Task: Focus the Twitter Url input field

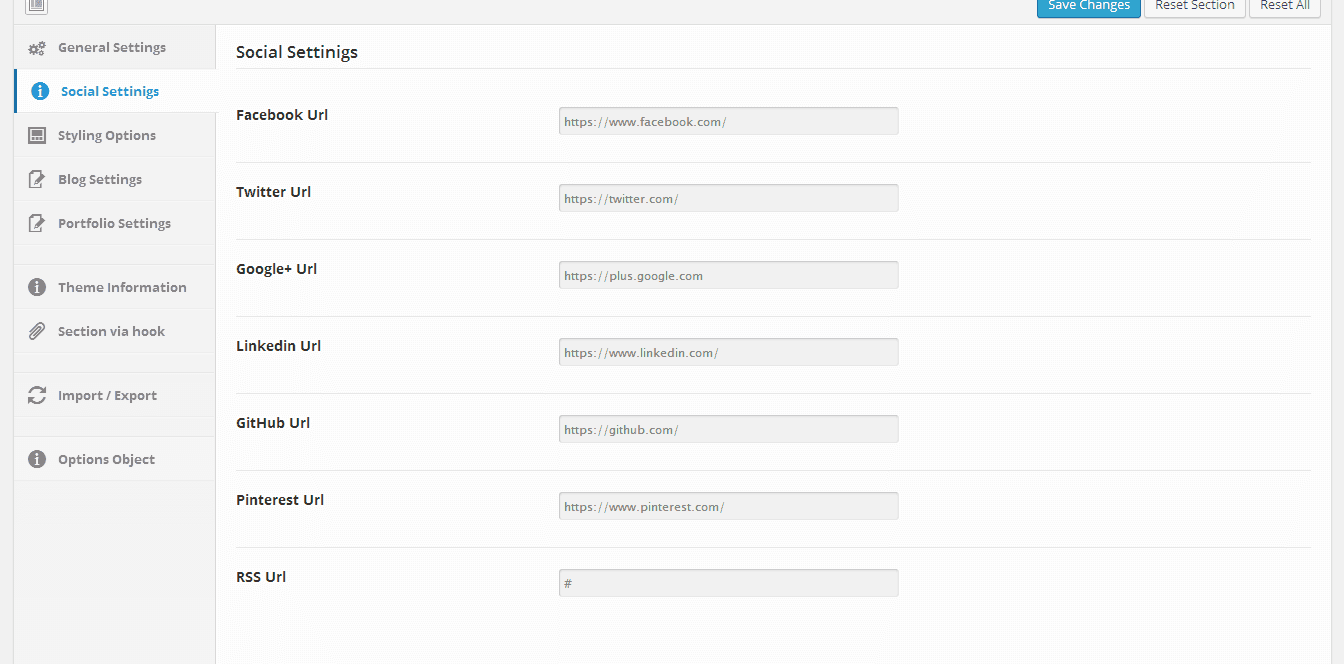Action: point(728,198)
